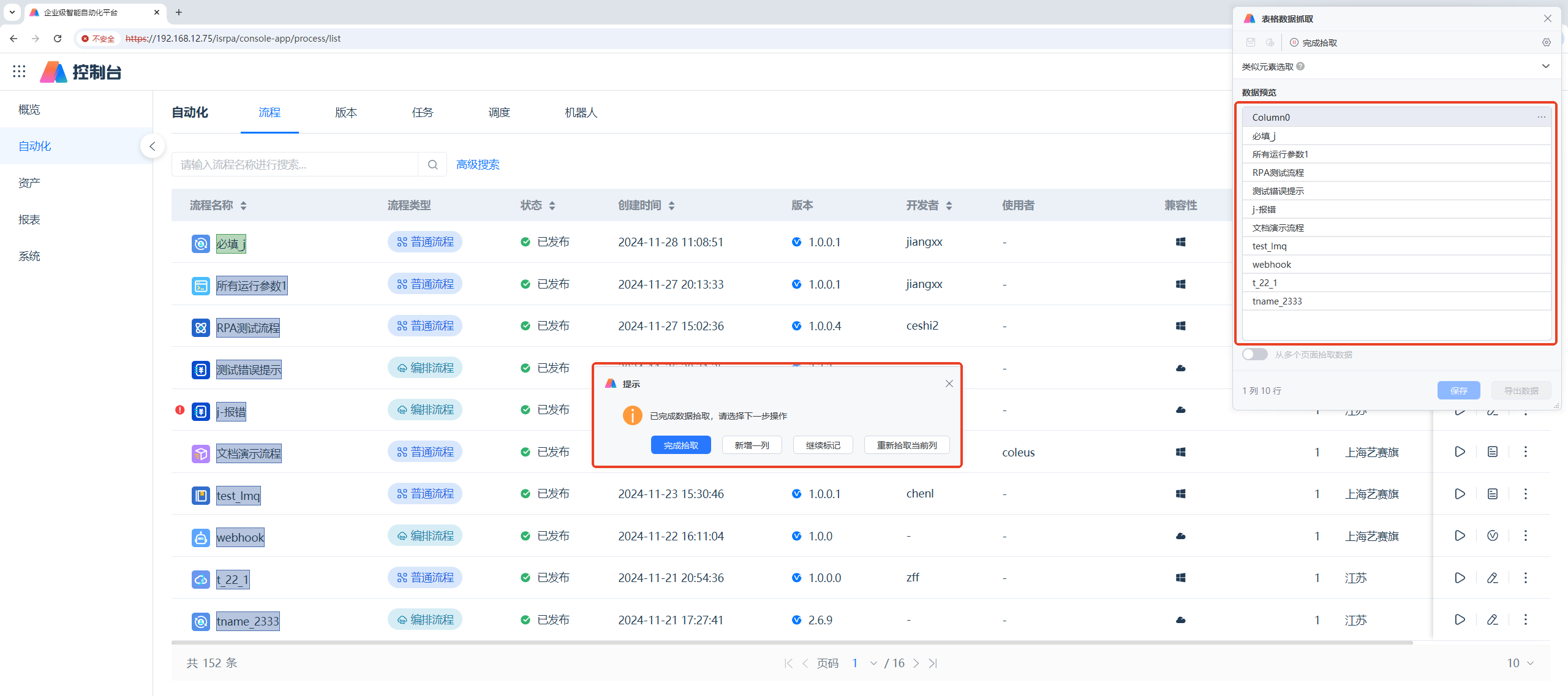
Task: Click the disabled save icon in capture toolbar
Action: coord(1251,42)
